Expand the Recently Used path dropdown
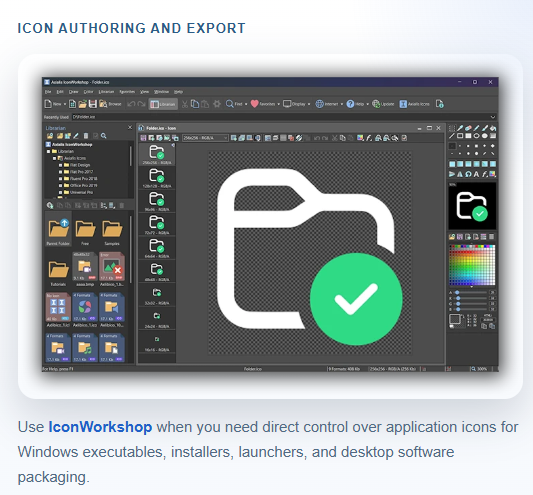 pyautogui.click(x=493, y=117)
